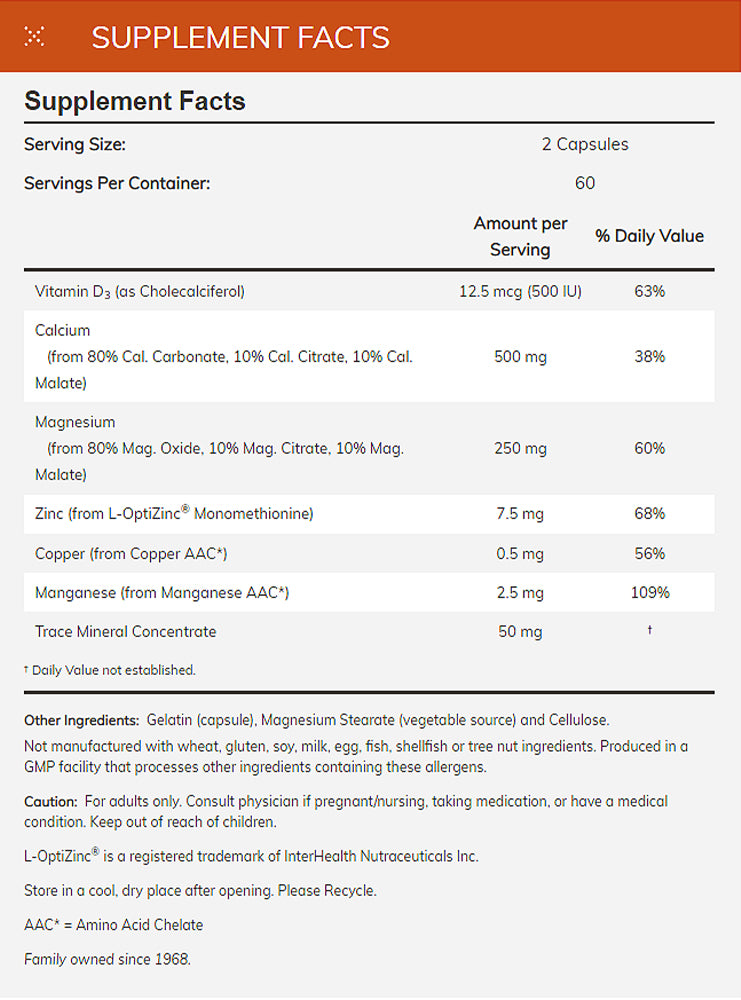
Task: Select the Zinc L-OptiZinc Monomethionine row
Action: tap(174, 514)
